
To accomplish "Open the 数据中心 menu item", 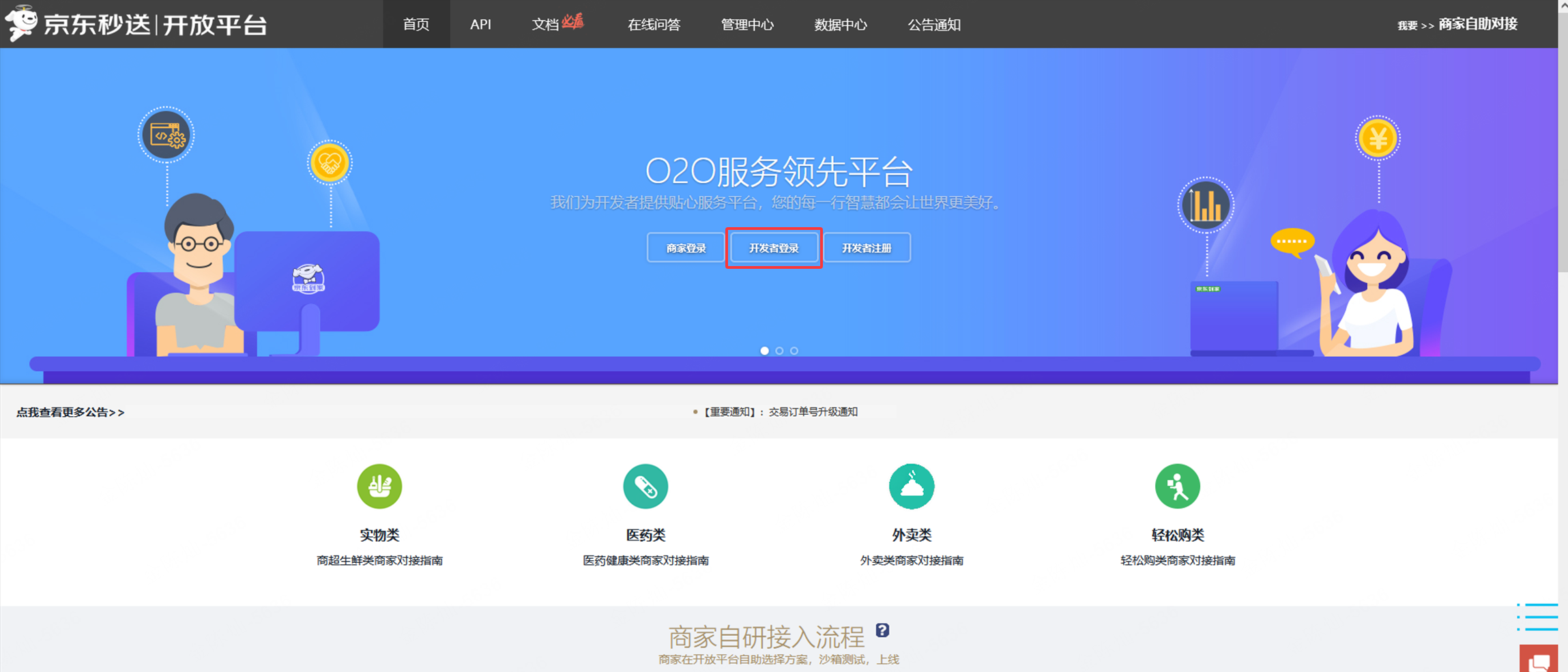I will (841, 25).
